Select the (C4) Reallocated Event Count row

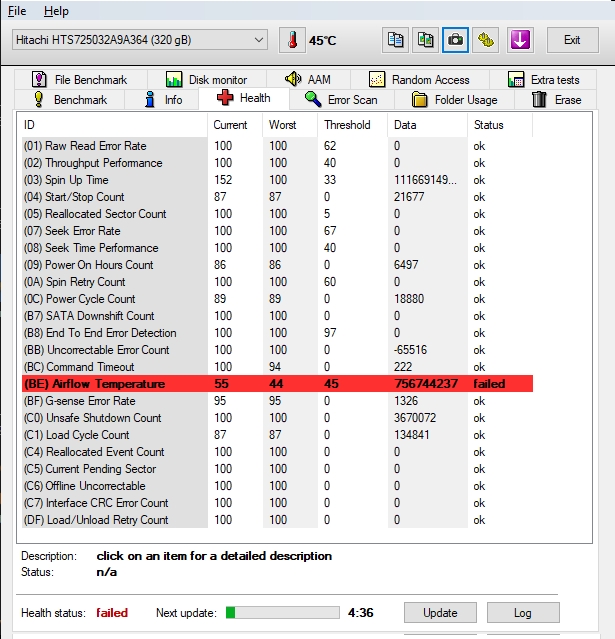point(277,452)
